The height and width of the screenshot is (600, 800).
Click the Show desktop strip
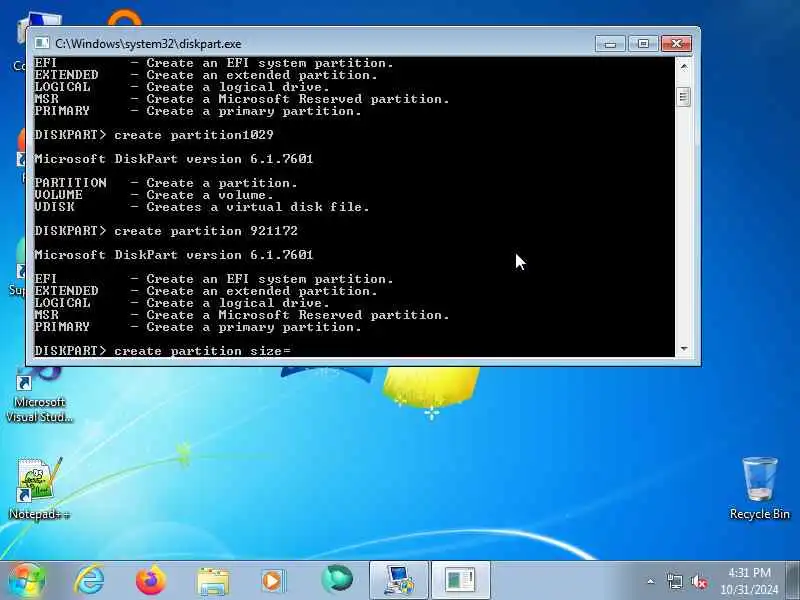793,581
